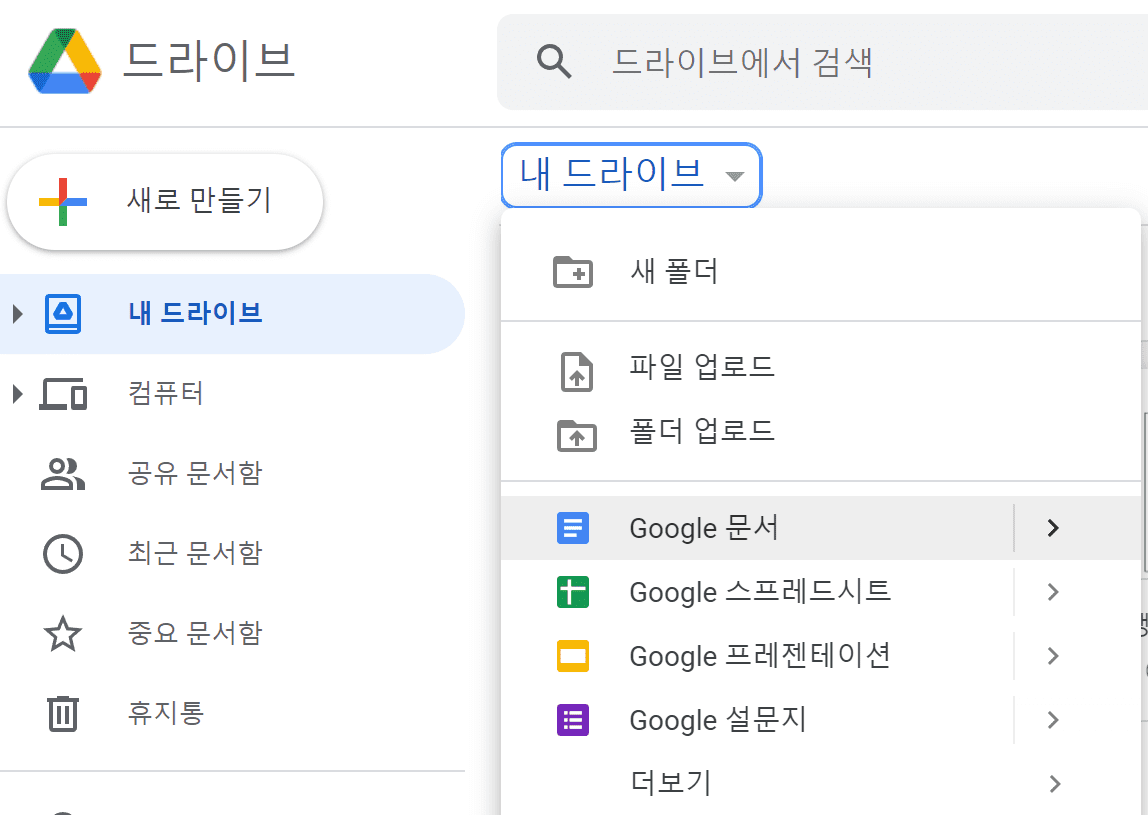
Task: Expand the 더보기 submenu arrow
Action: point(1054,784)
